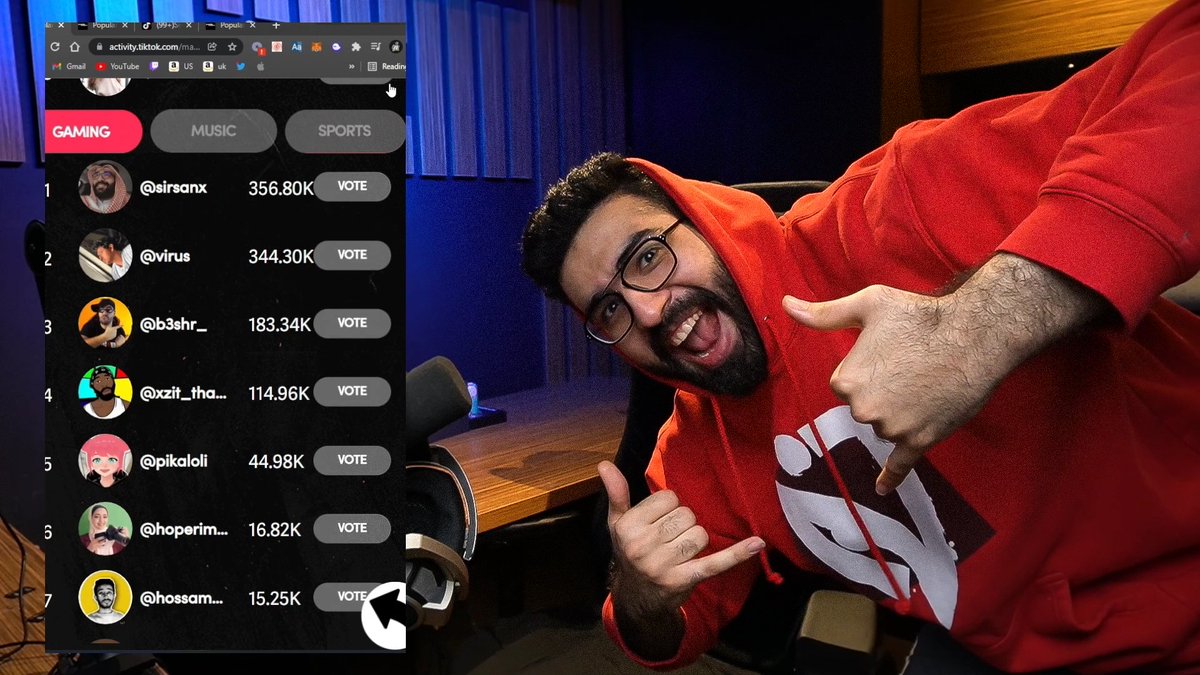1200x675 pixels.
Task: Click the @sirsanx username
Action: click(x=174, y=188)
